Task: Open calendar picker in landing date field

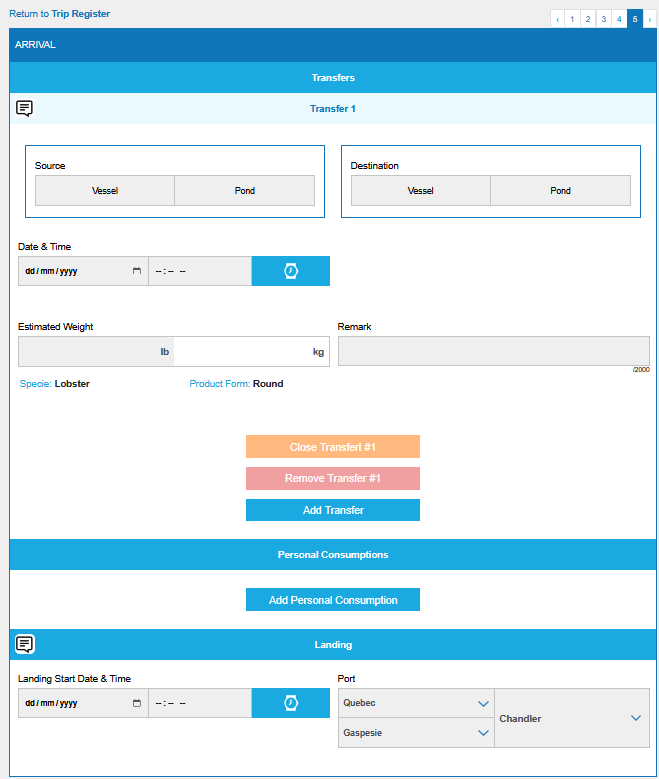Action: (137, 703)
